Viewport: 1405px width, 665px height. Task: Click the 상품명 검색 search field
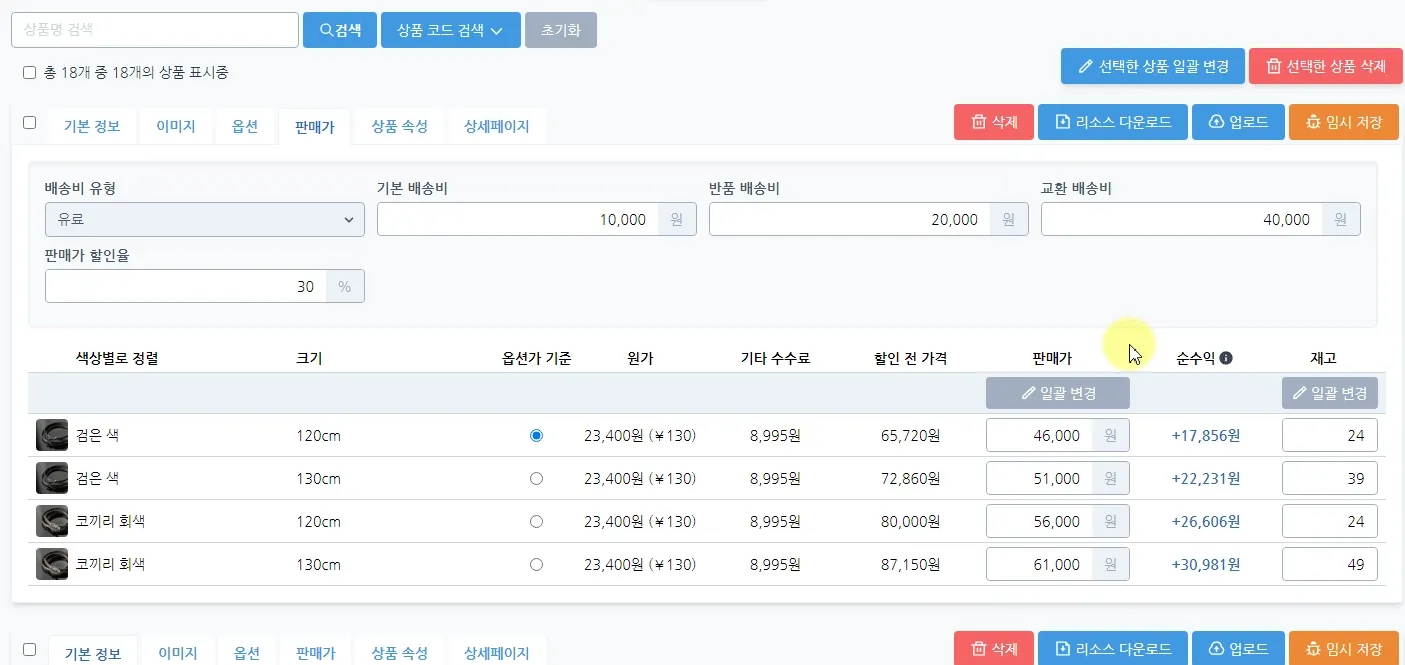(x=155, y=30)
